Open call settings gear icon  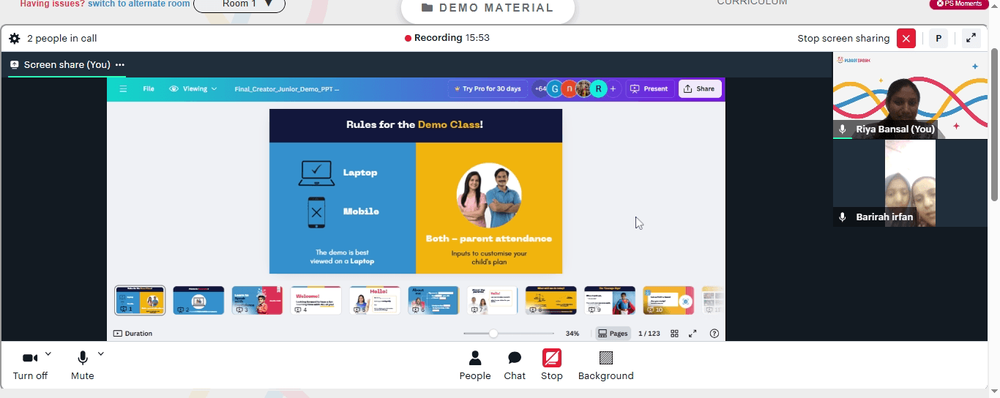coord(14,38)
